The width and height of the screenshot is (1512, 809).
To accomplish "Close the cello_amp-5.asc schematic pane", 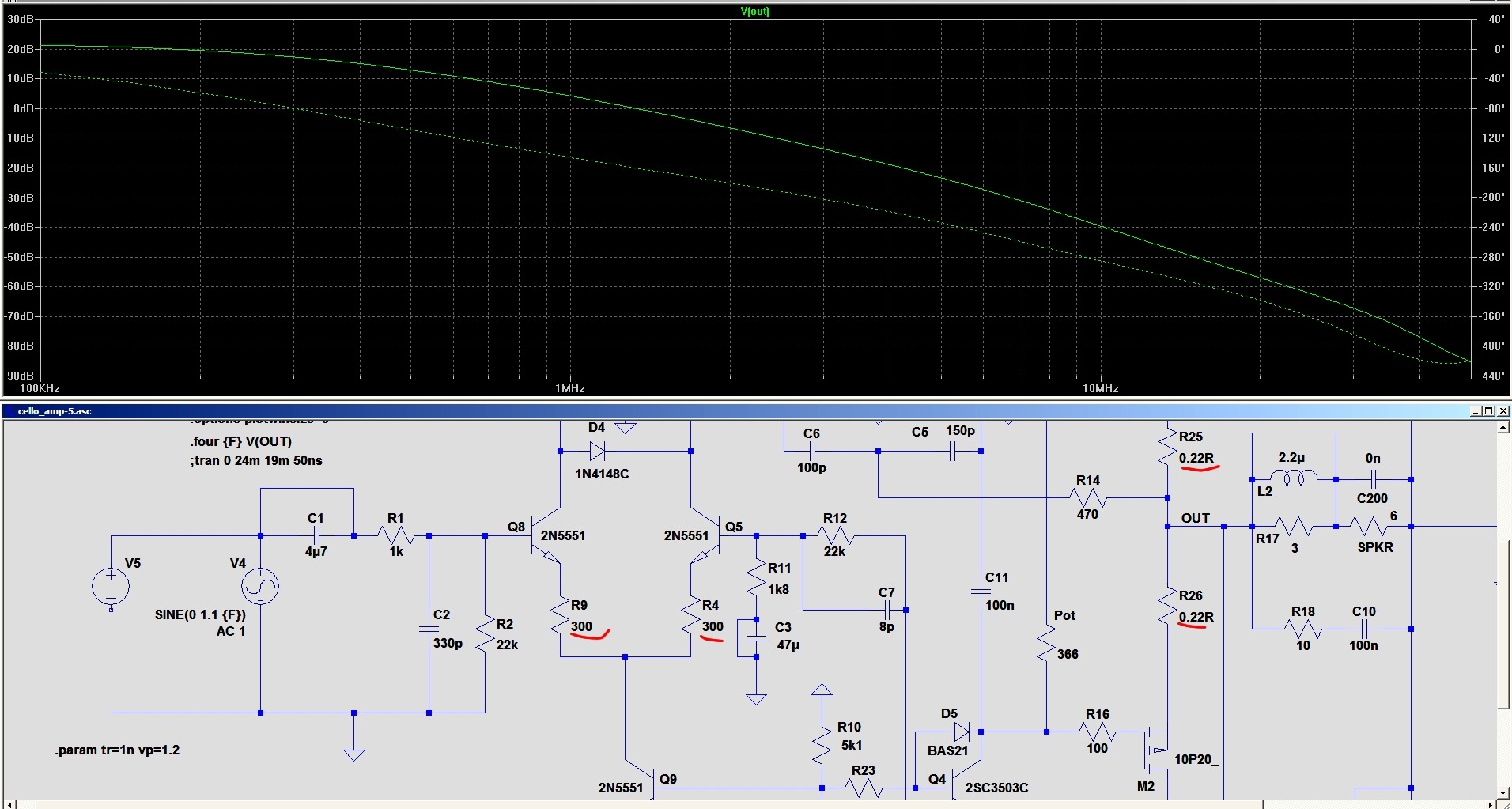I will coord(1503,411).
